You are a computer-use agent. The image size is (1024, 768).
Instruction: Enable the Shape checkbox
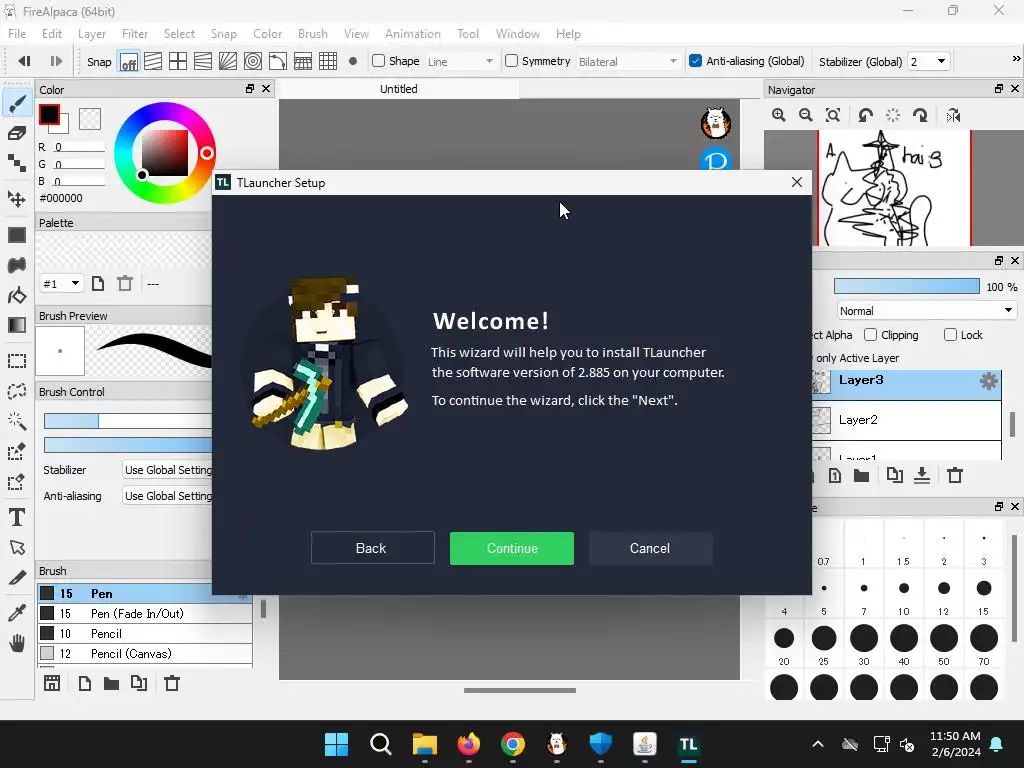pos(378,61)
